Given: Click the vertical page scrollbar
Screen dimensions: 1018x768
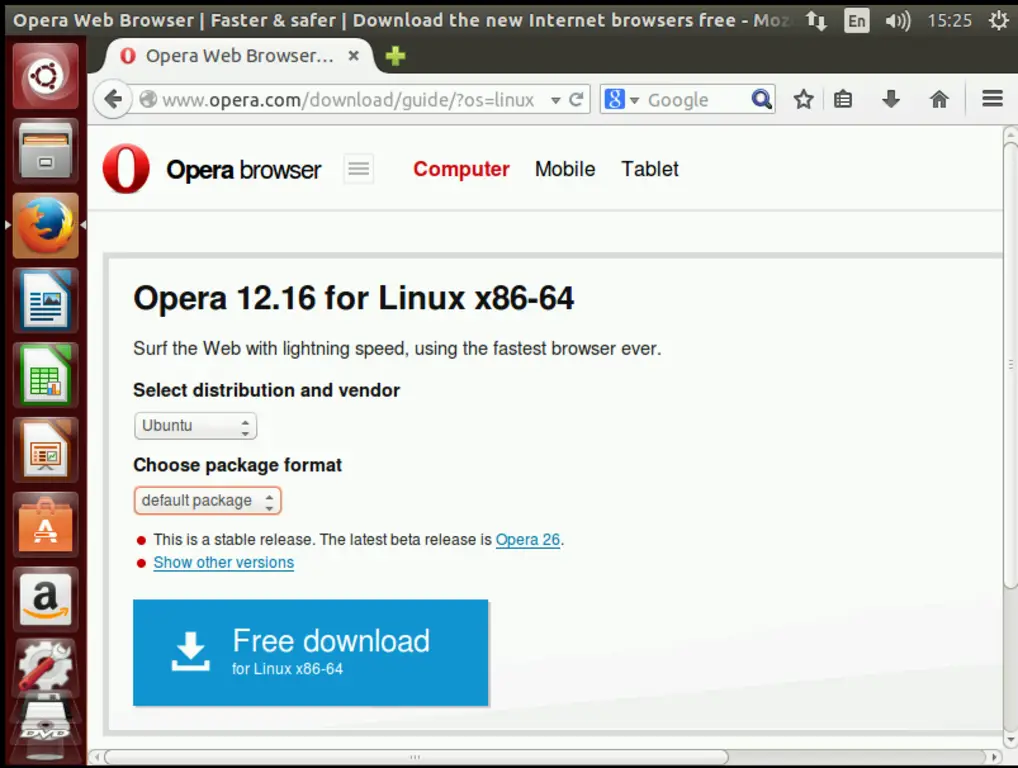Looking at the screenshot, I should [1010, 364].
